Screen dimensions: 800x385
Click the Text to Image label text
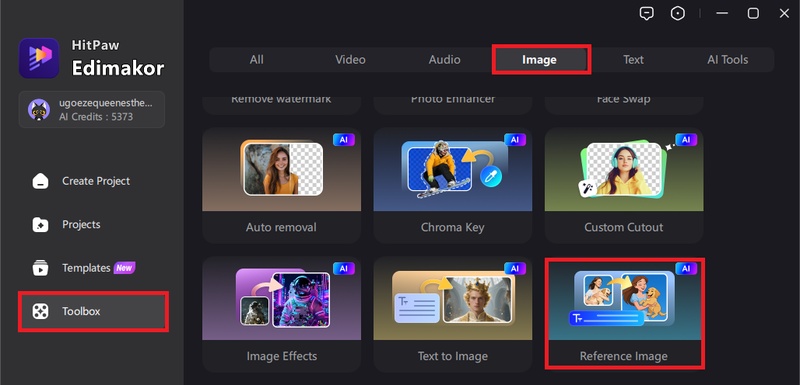pos(453,356)
